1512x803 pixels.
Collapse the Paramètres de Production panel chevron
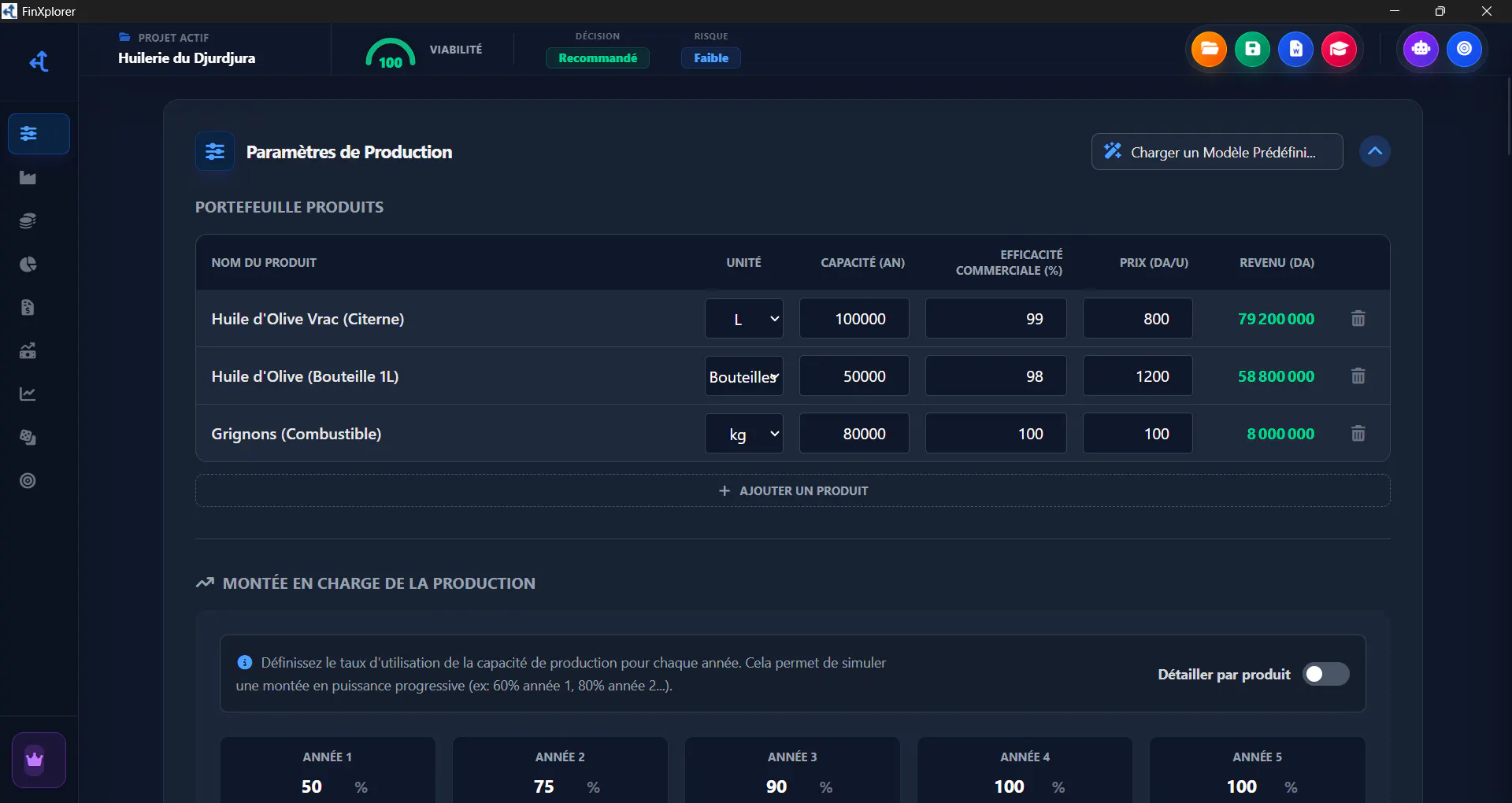coord(1375,151)
